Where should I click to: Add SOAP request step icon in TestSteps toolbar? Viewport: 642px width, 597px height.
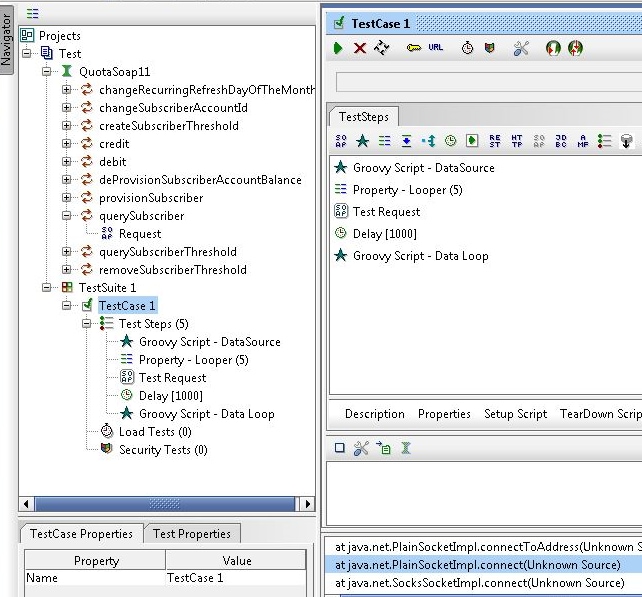coord(341,141)
